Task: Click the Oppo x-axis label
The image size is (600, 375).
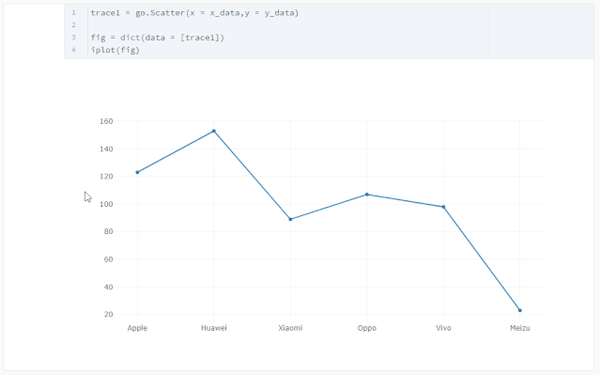Action: click(367, 328)
